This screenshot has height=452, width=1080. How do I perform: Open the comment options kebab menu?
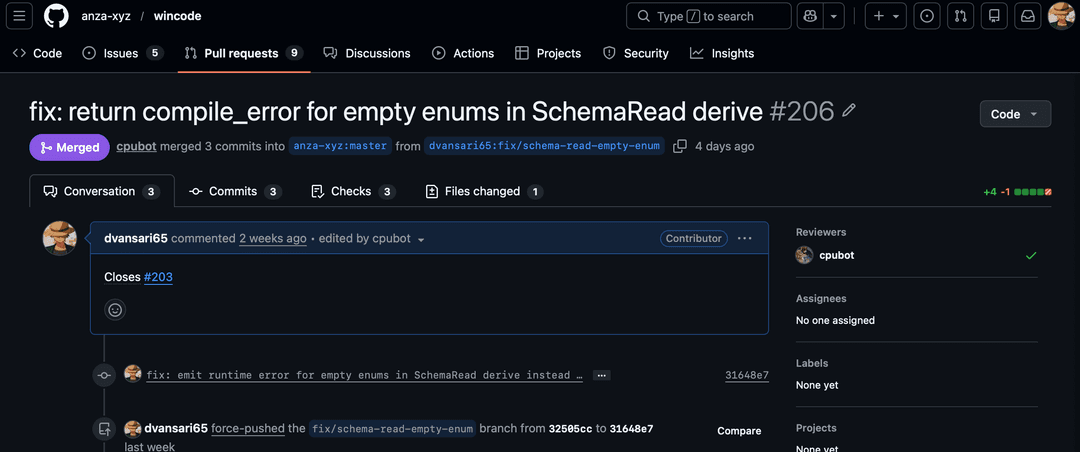[744, 238]
